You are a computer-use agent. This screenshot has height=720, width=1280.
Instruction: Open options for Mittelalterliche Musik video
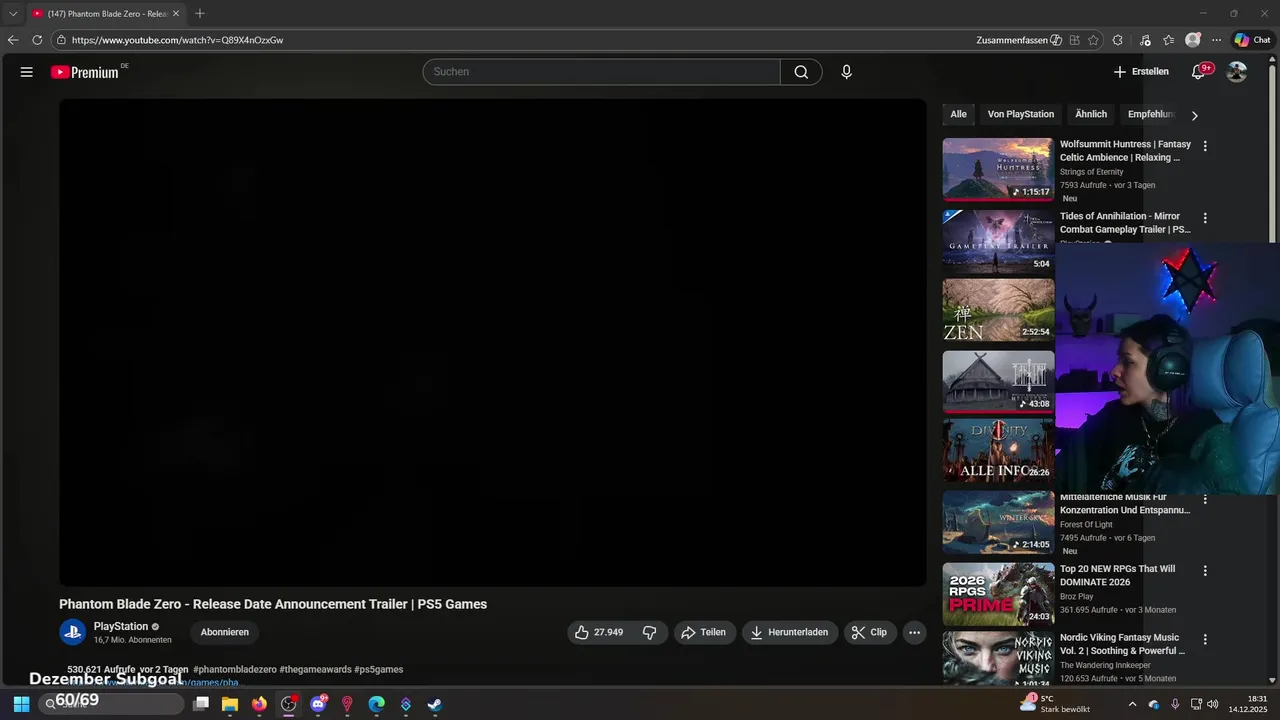pyautogui.click(x=1205, y=499)
